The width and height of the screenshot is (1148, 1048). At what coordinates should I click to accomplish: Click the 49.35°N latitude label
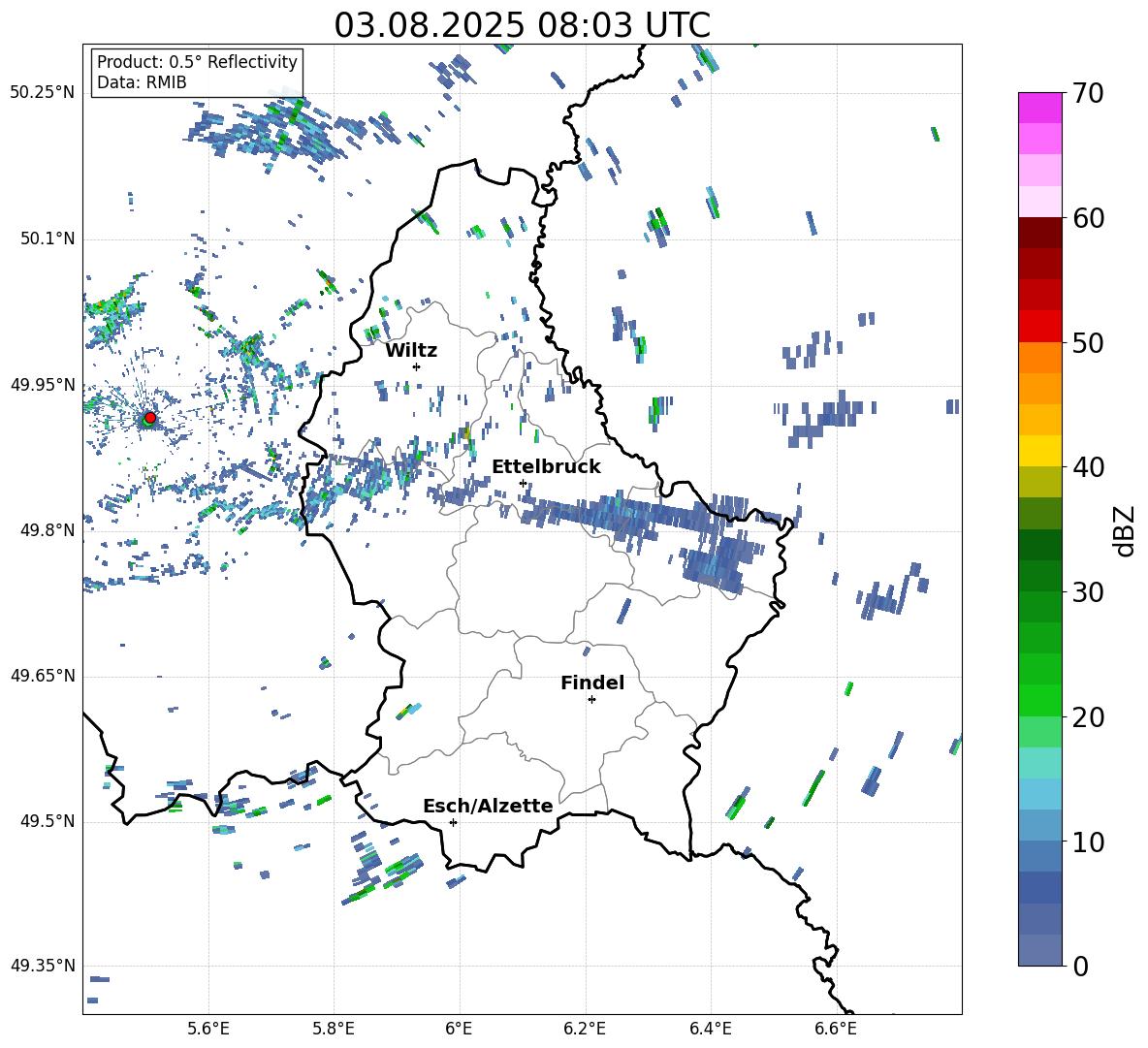click(43, 966)
